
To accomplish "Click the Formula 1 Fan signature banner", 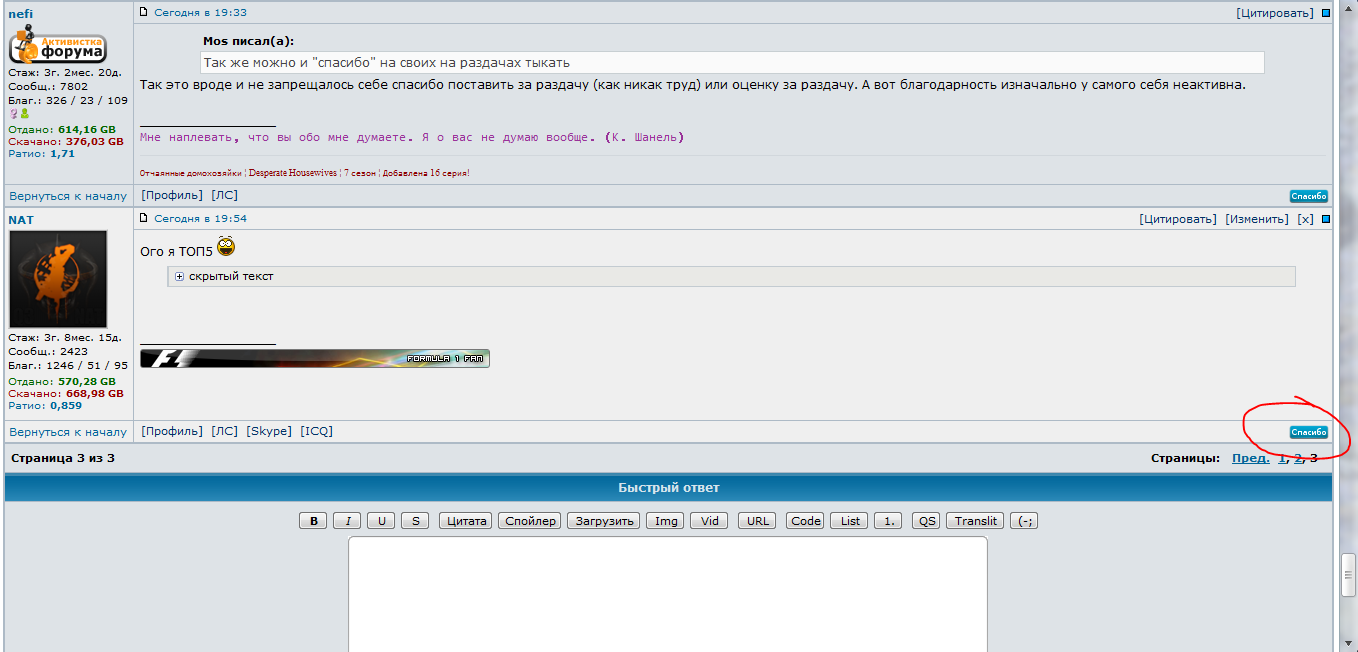I will [x=315, y=358].
